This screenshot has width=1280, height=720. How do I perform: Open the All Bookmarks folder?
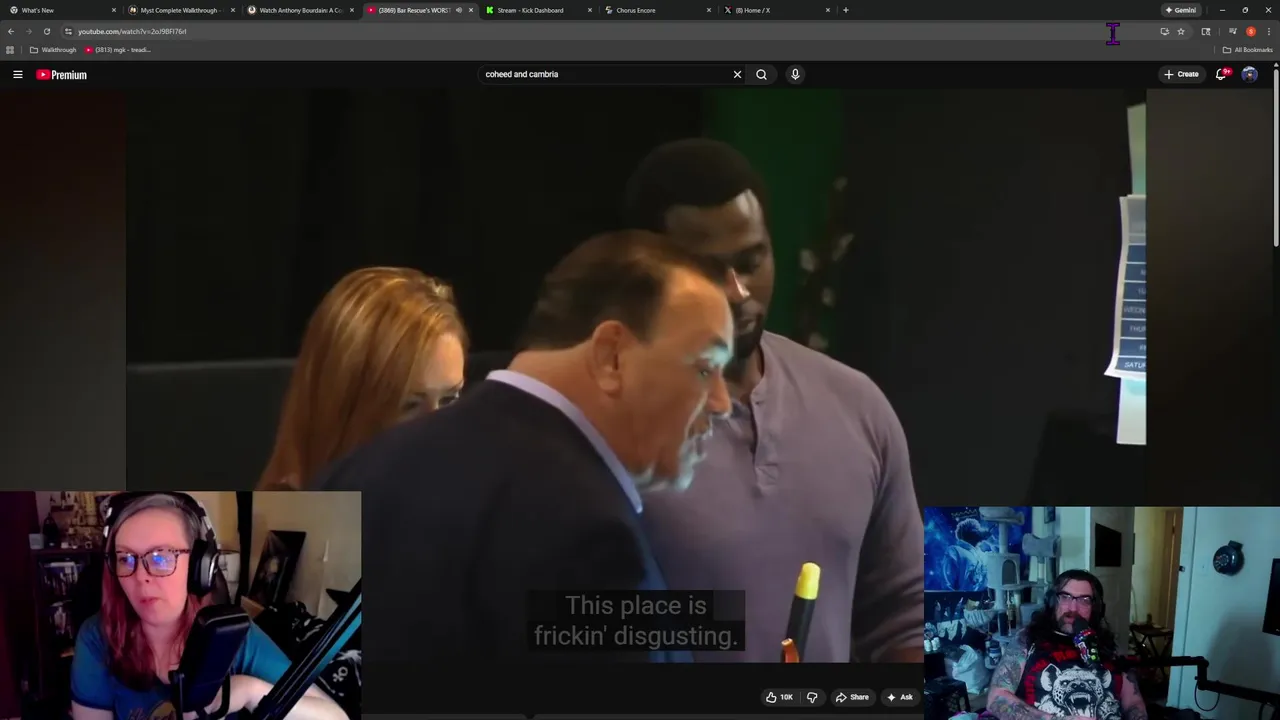click(1247, 50)
